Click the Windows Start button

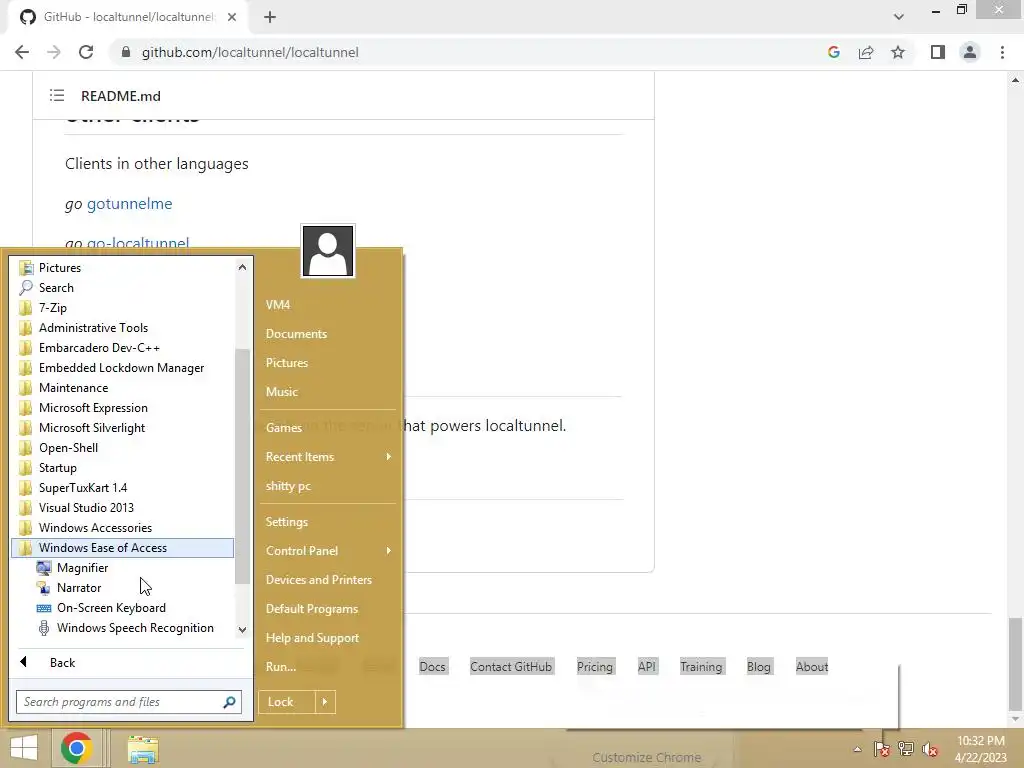coord(24,748)
